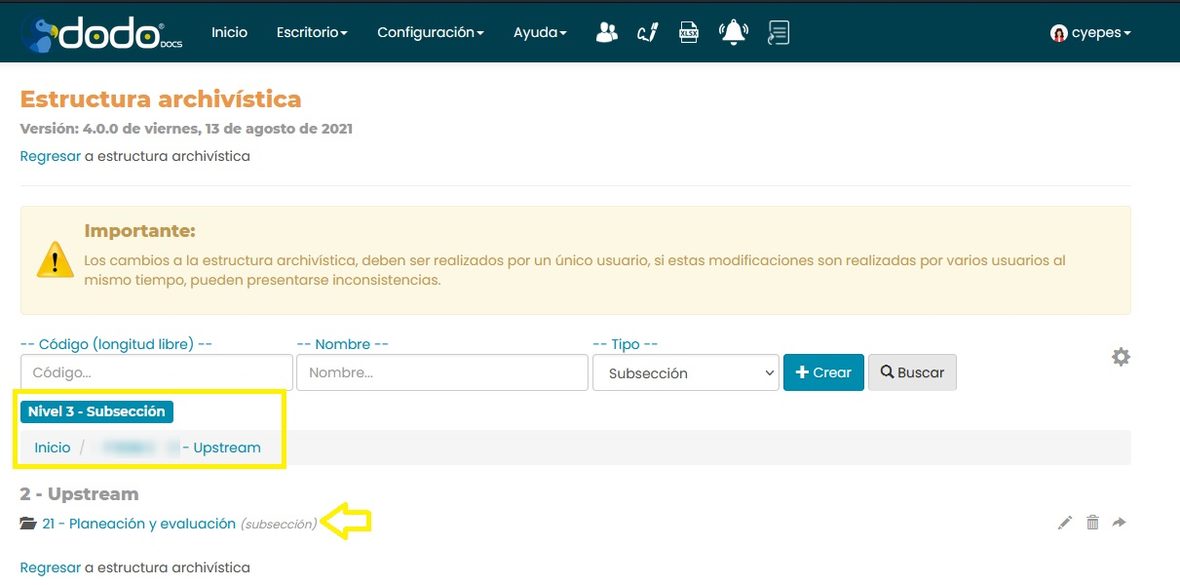Click the top Regresar link
This screenshot has width=1180, height=585.
[x=50, y=157]
